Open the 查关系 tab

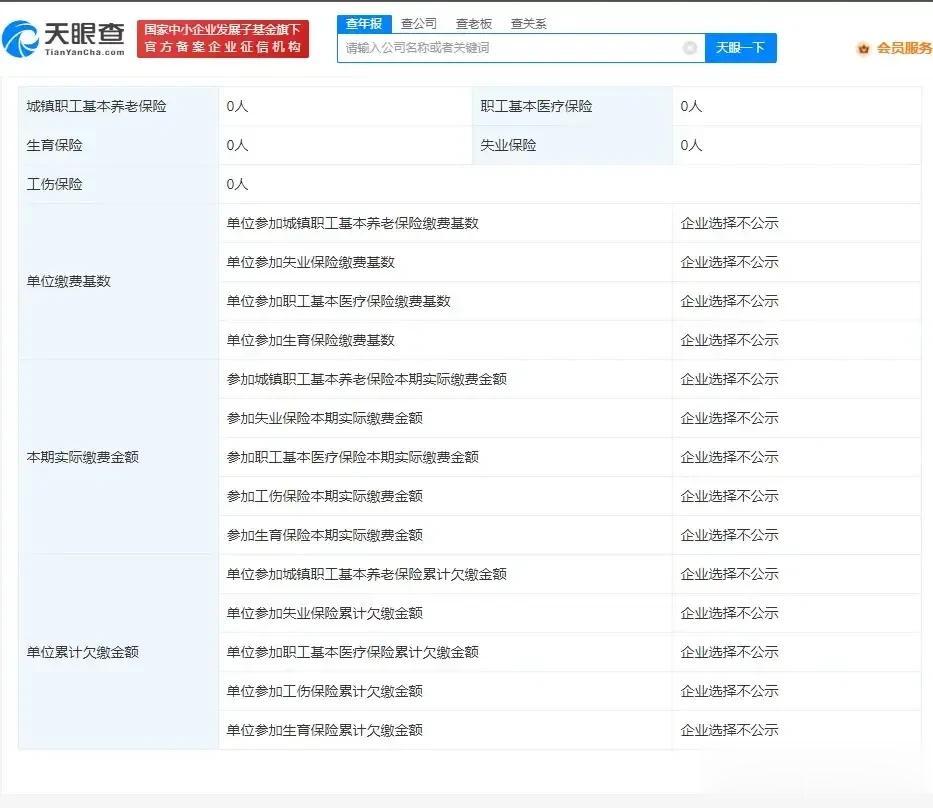[x=528, y=23]
